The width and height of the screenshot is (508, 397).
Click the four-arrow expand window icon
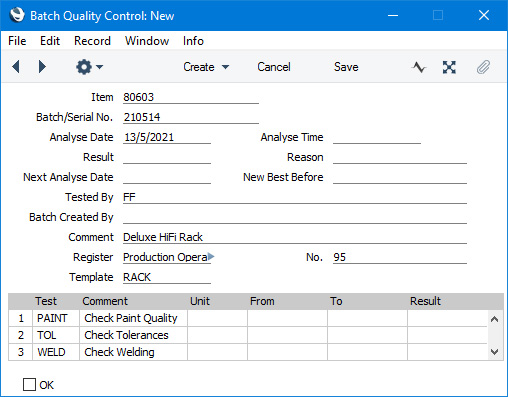(x=449, y=67)
